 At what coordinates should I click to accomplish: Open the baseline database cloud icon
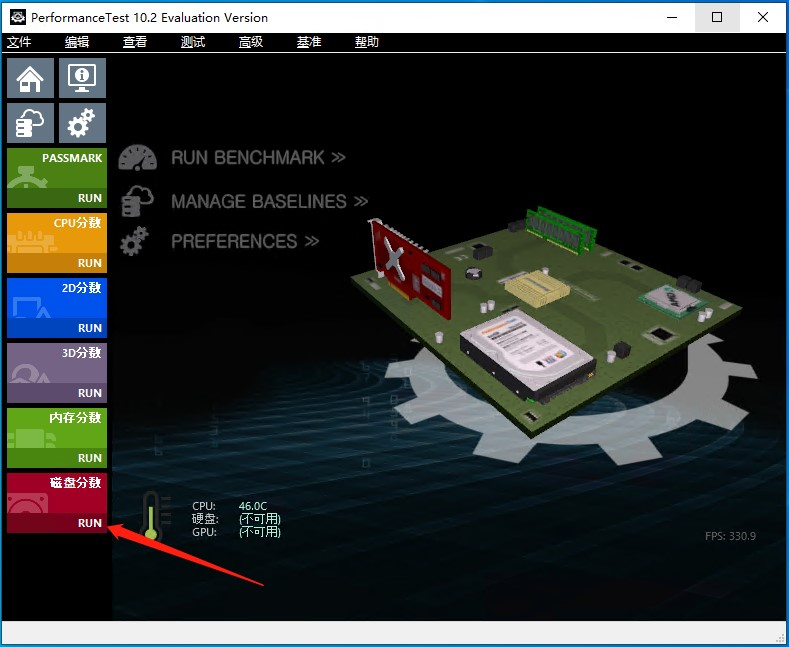click(x=30, y=123)
